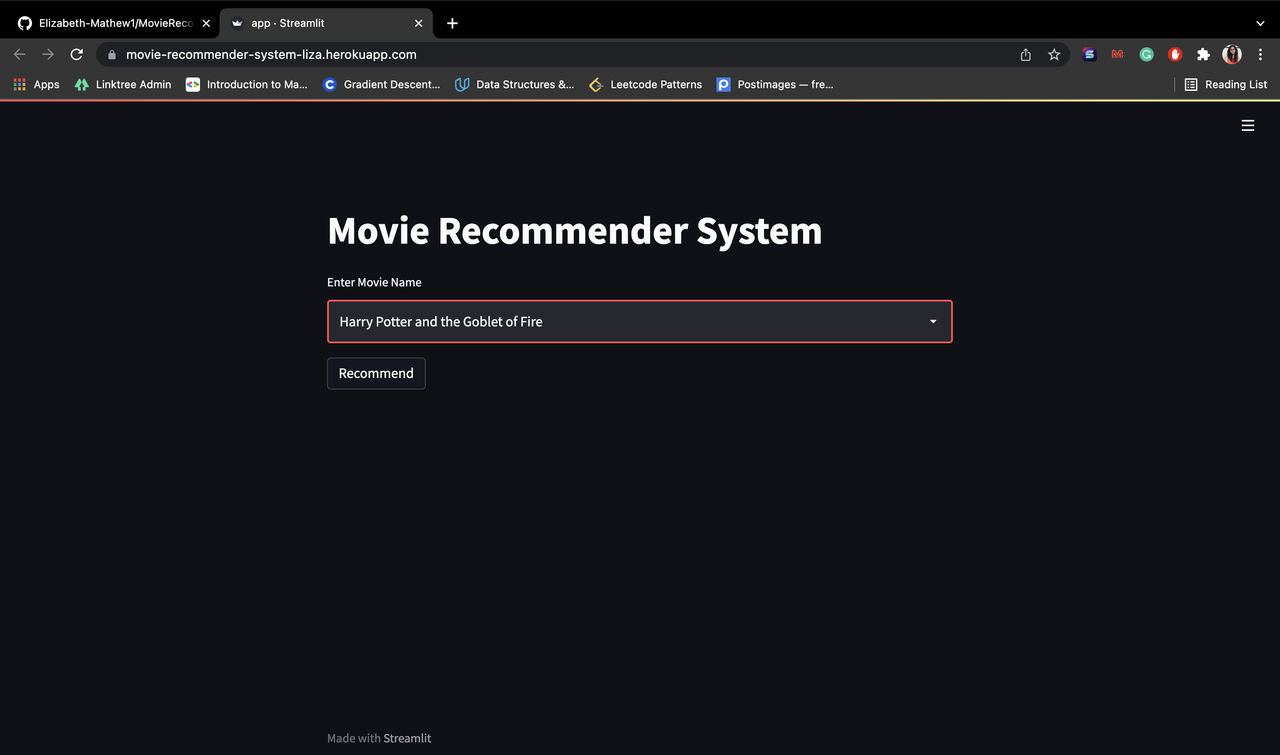Reload the page with the refresh icon
Image resolution: width=1280 pixels, height=755 pixels.
tap(76, 54)
